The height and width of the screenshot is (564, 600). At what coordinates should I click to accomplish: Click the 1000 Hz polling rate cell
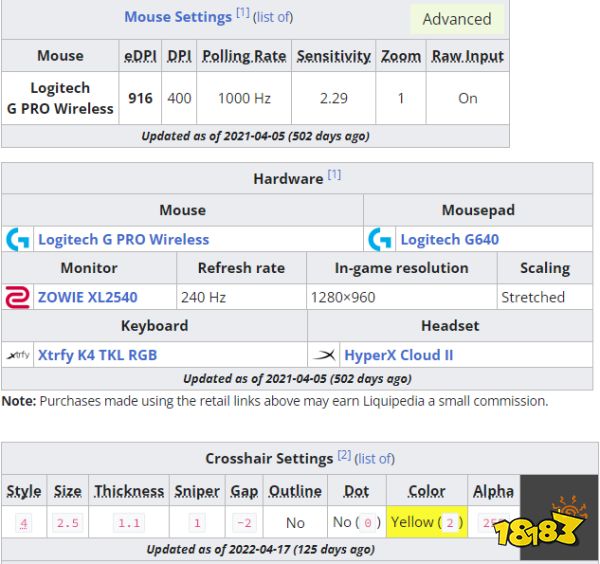(244, 98)
